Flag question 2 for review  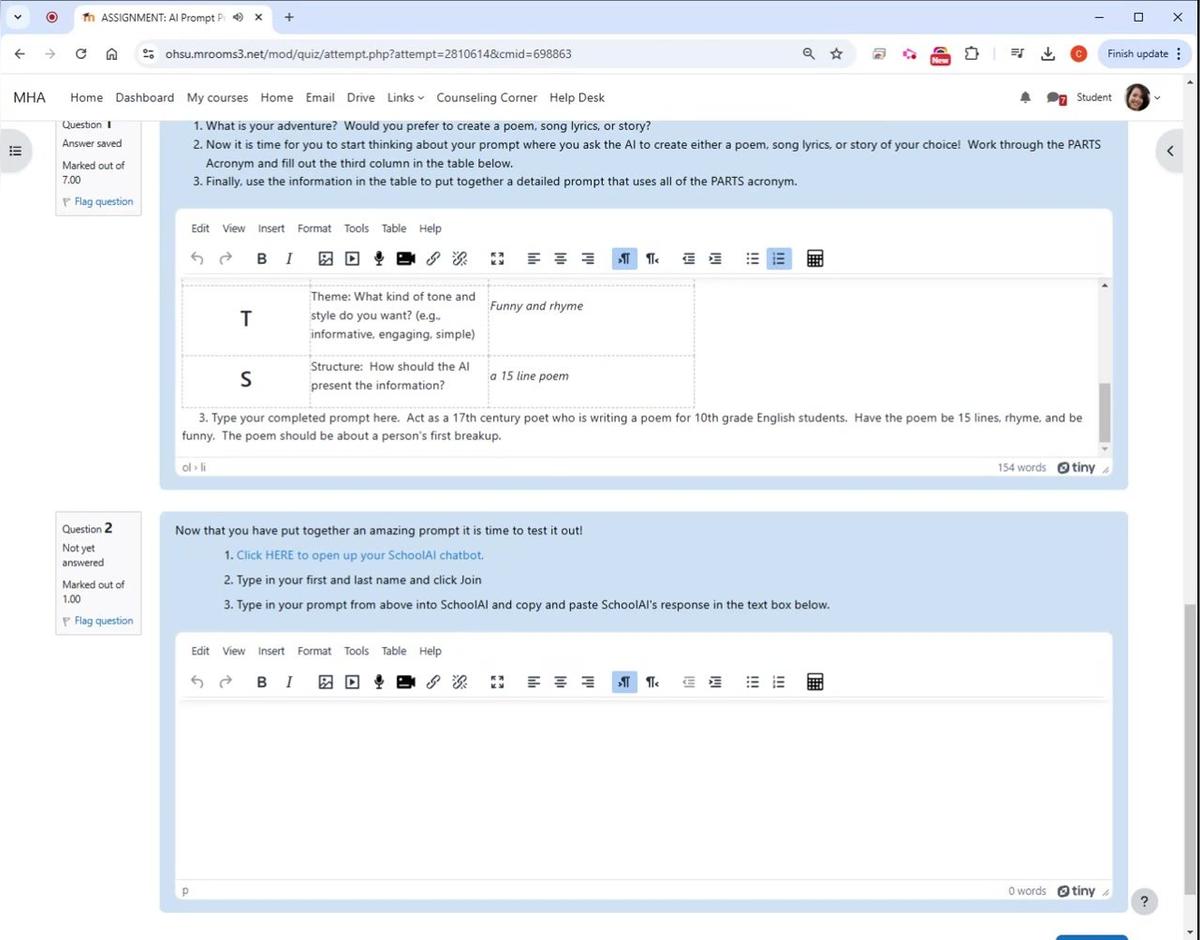point(103,621)
